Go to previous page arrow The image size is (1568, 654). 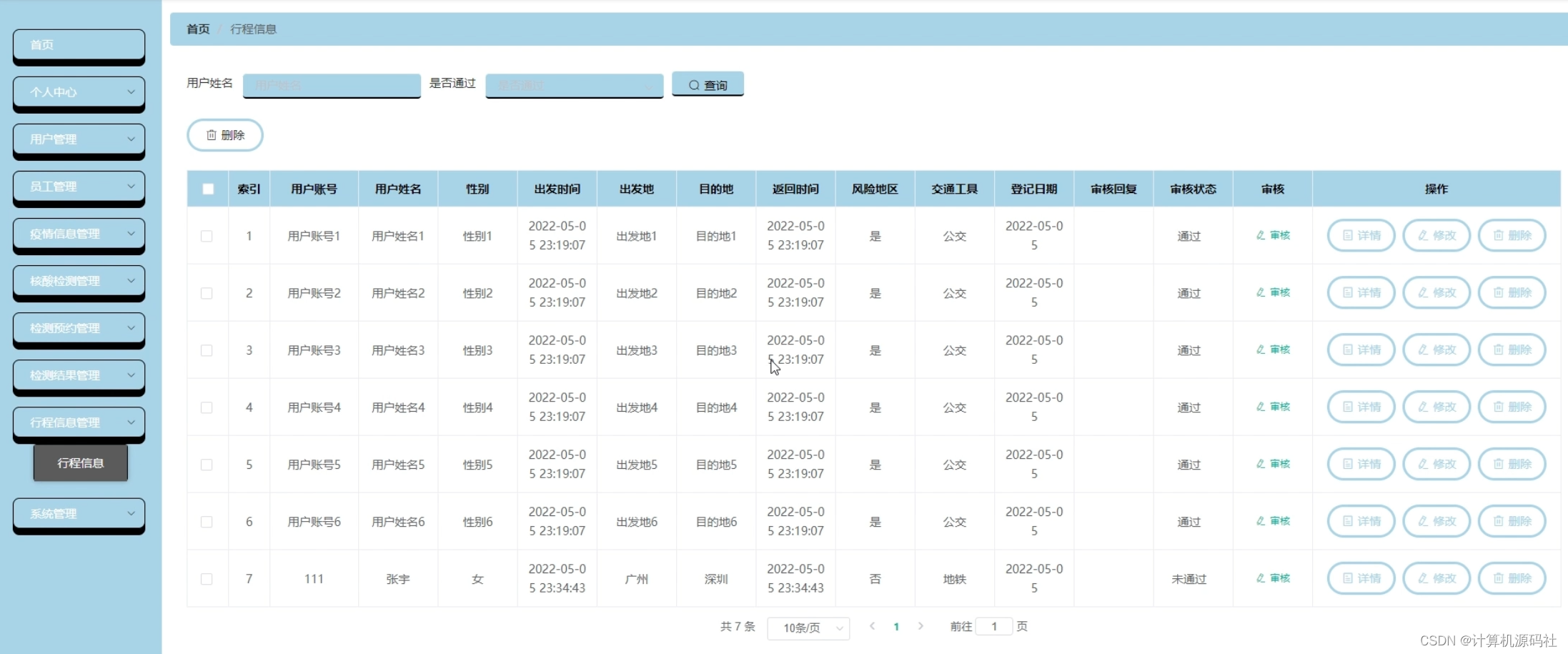coord(872,626)
